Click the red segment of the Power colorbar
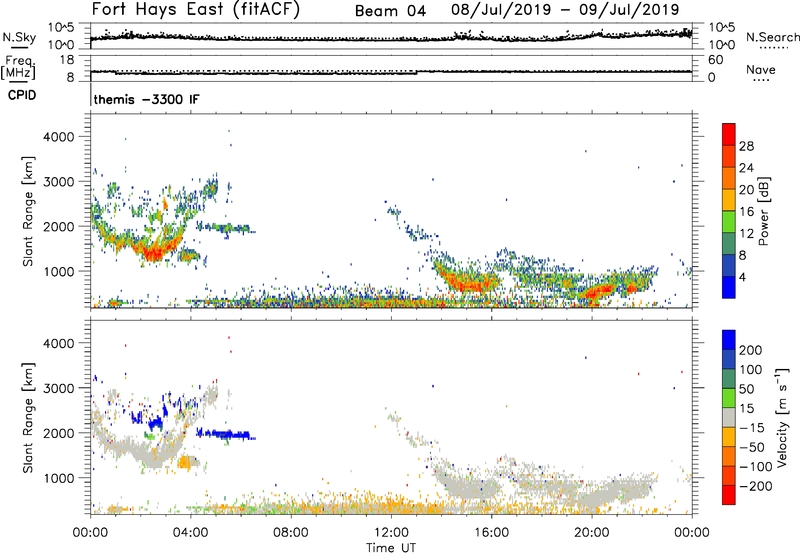 click(729, 134)
